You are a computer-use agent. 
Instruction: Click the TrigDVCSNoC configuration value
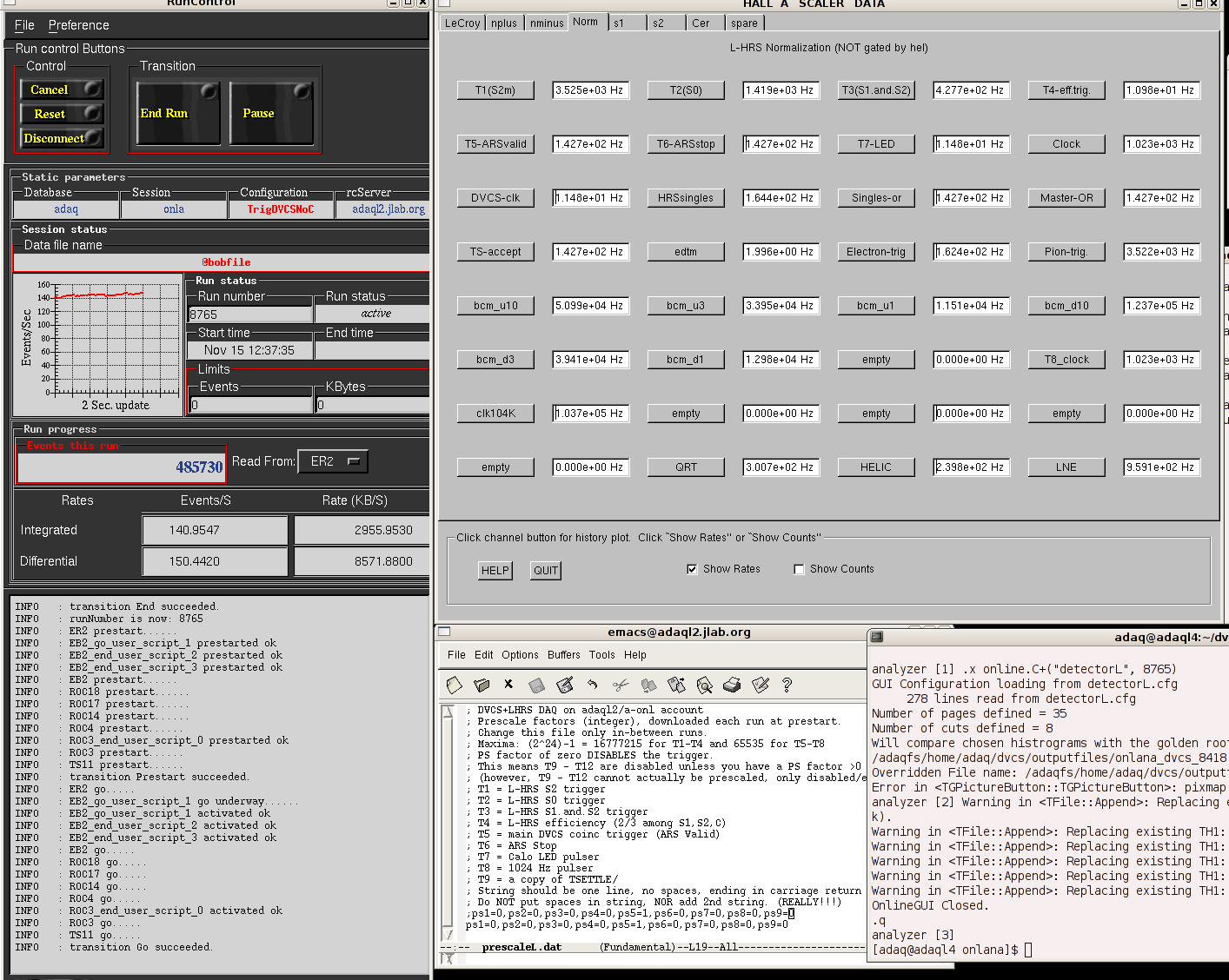coord(281,209)
